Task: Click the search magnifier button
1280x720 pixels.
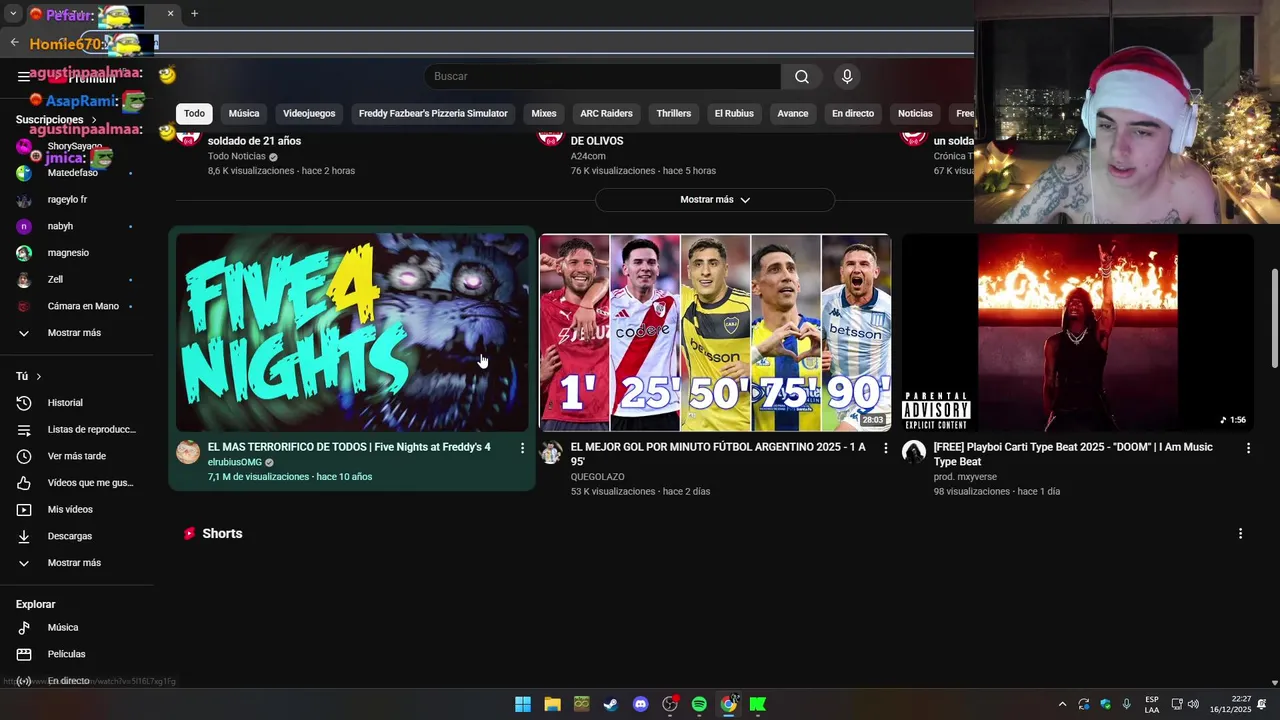Action: tap(802, 76)
